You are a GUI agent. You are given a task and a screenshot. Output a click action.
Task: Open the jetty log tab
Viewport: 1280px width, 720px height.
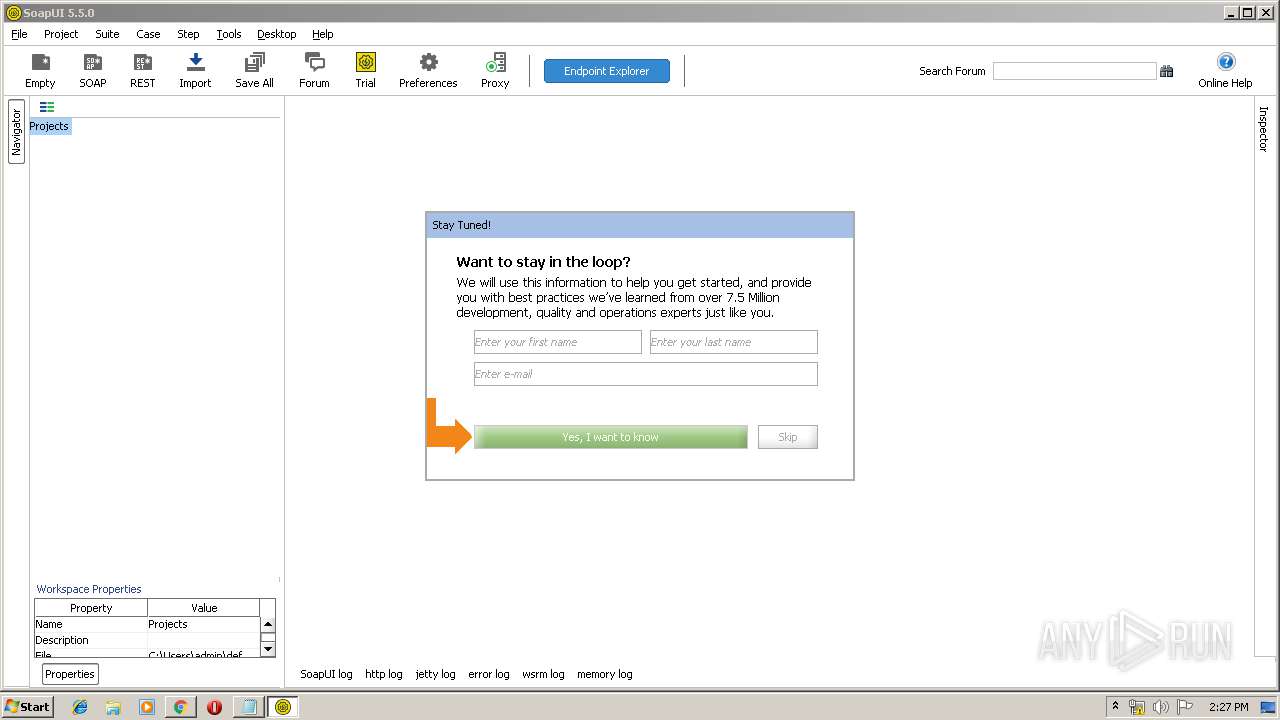tap(435, 674)
